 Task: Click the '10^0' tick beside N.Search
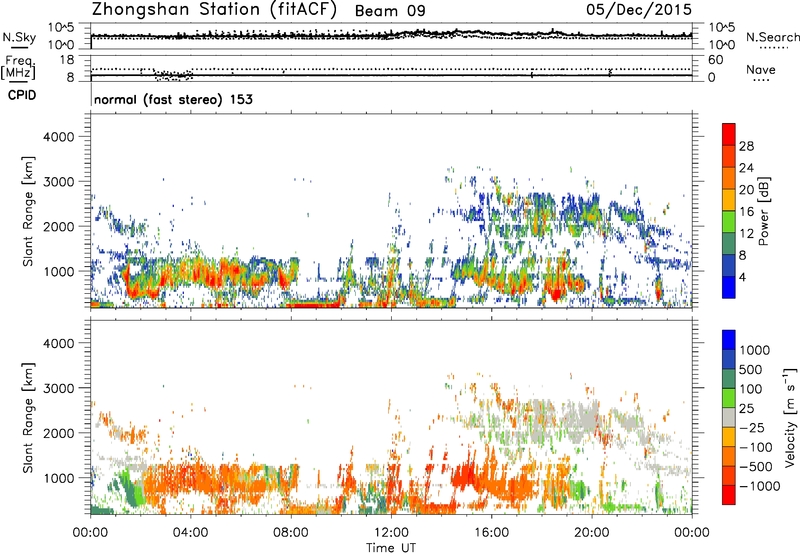(x=721, y=45)
